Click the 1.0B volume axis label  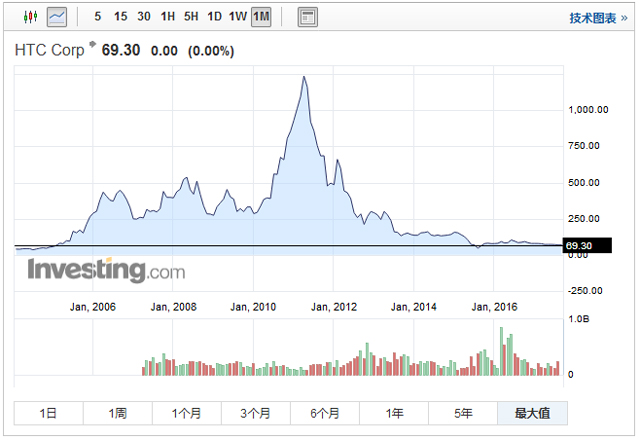click(578, 319)
